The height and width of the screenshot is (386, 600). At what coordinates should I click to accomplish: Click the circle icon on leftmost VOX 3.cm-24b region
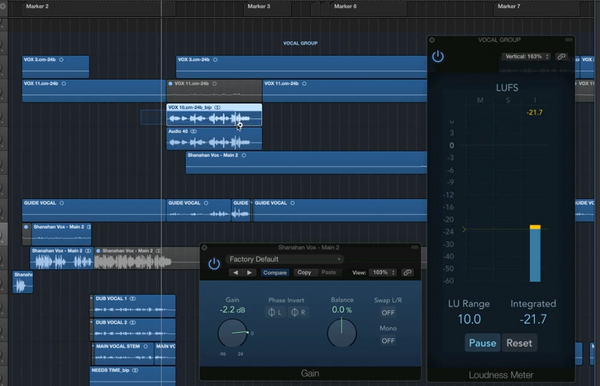(61, 60)
